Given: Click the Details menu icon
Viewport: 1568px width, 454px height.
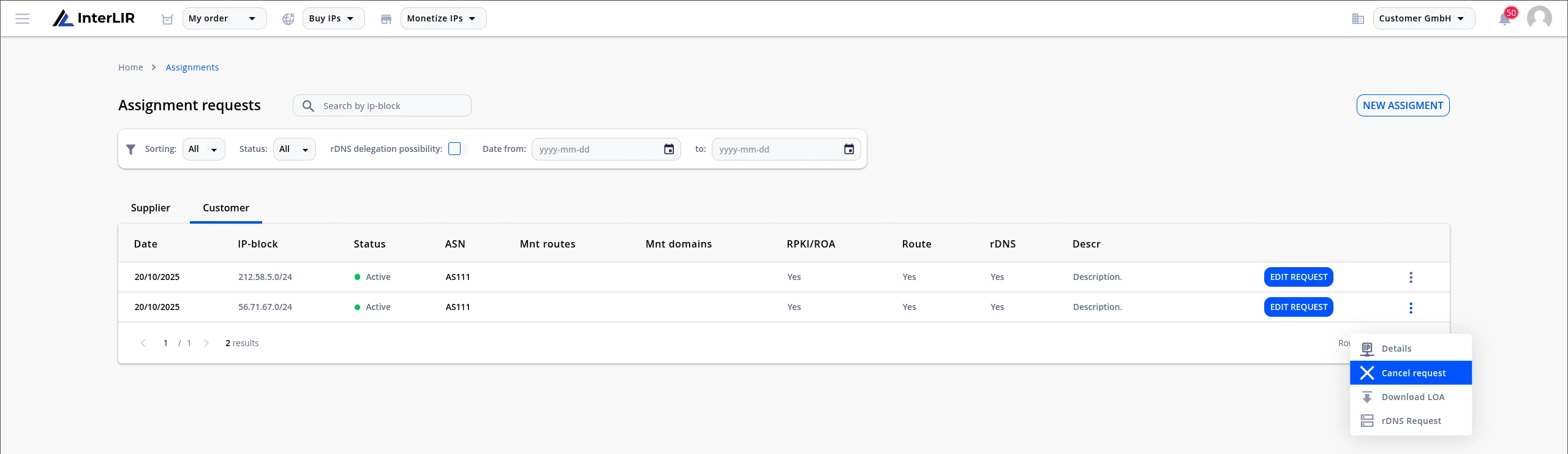Looking at the screenshot, I should tap(1367, 349).
